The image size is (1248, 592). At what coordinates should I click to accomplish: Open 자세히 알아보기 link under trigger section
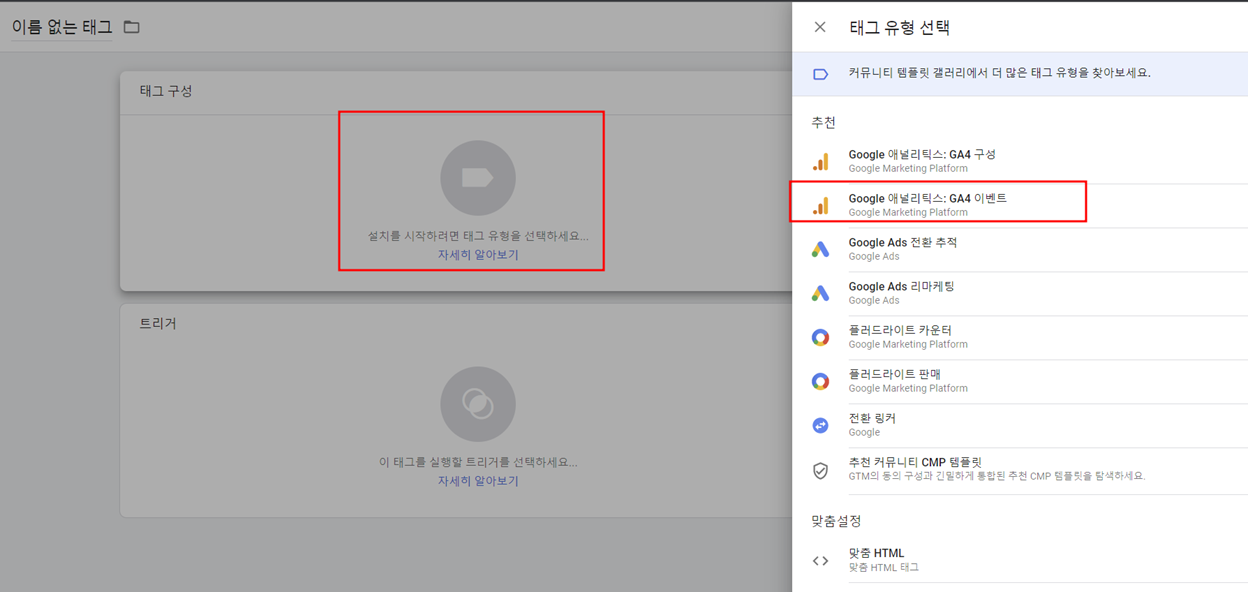click(x=478, y=481)
